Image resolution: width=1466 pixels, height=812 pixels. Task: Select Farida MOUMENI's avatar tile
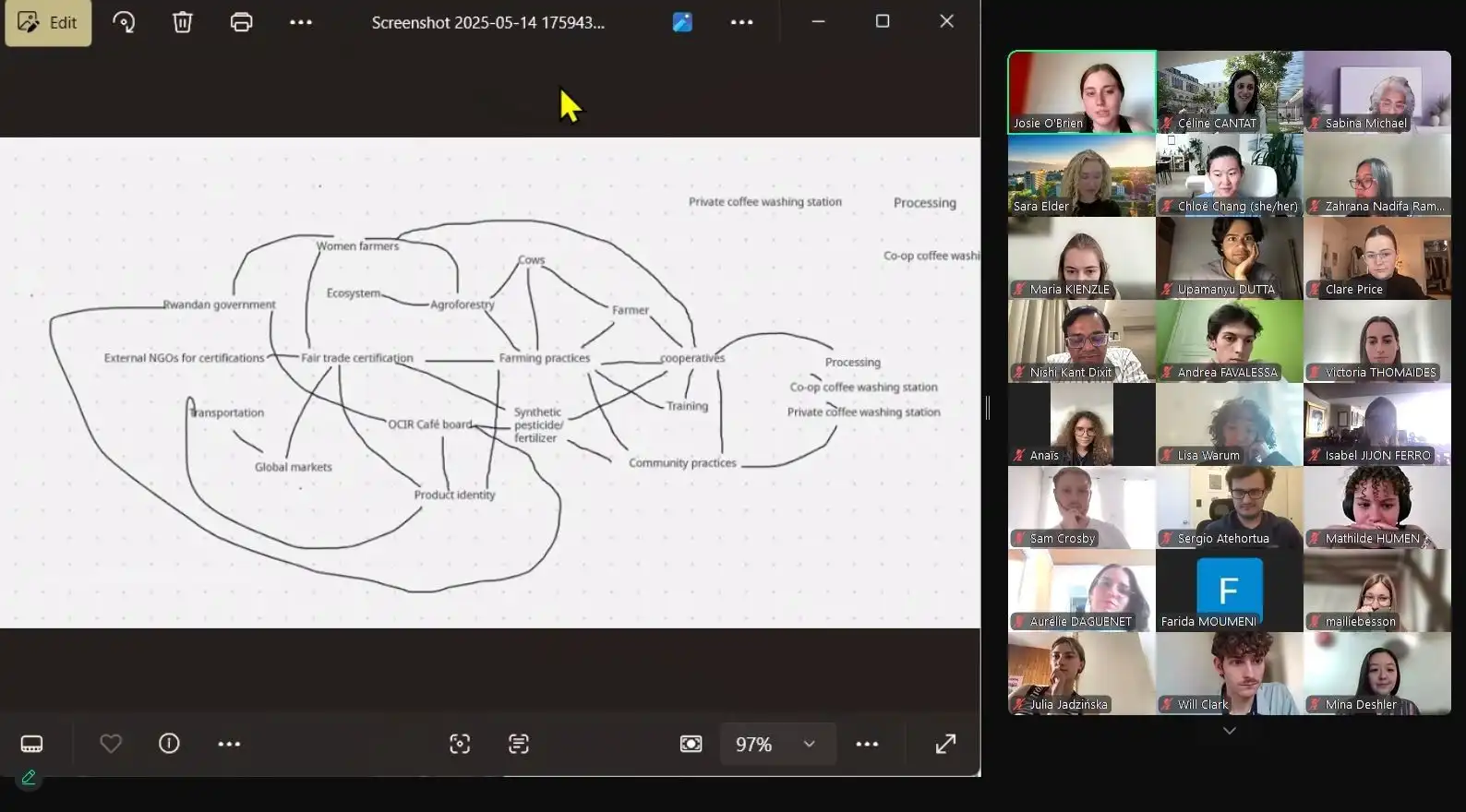point(1229,591)
